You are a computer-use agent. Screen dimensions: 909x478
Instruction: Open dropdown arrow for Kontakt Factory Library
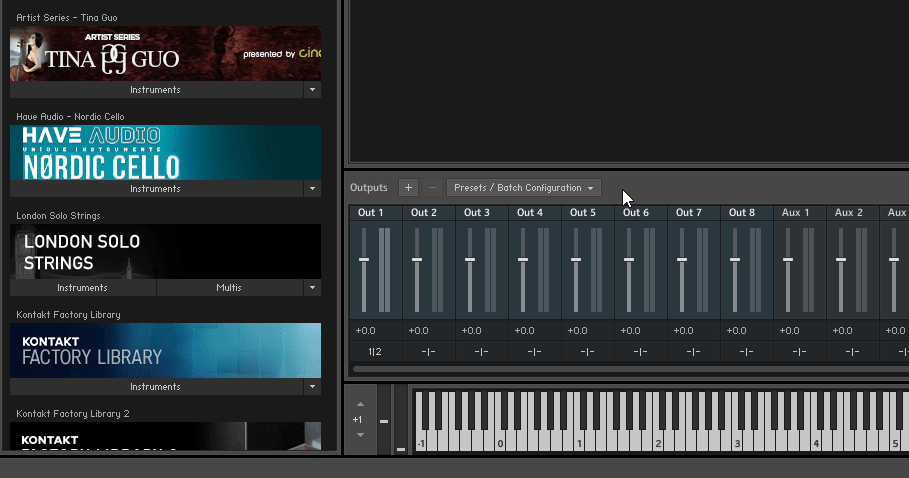tap(312, 387)
